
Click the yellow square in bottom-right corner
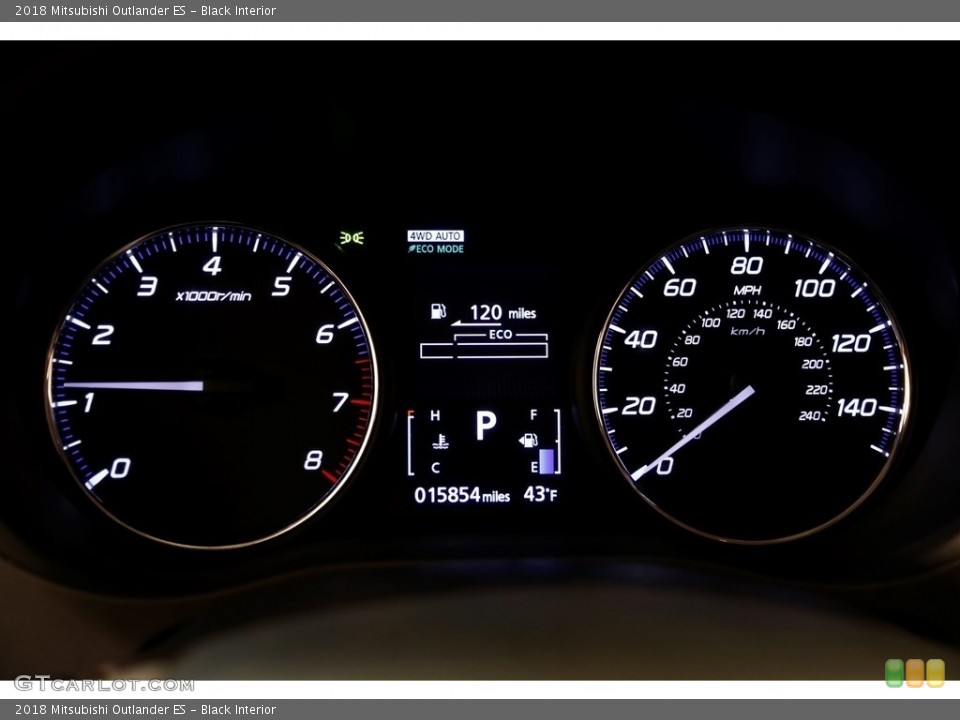935,673
